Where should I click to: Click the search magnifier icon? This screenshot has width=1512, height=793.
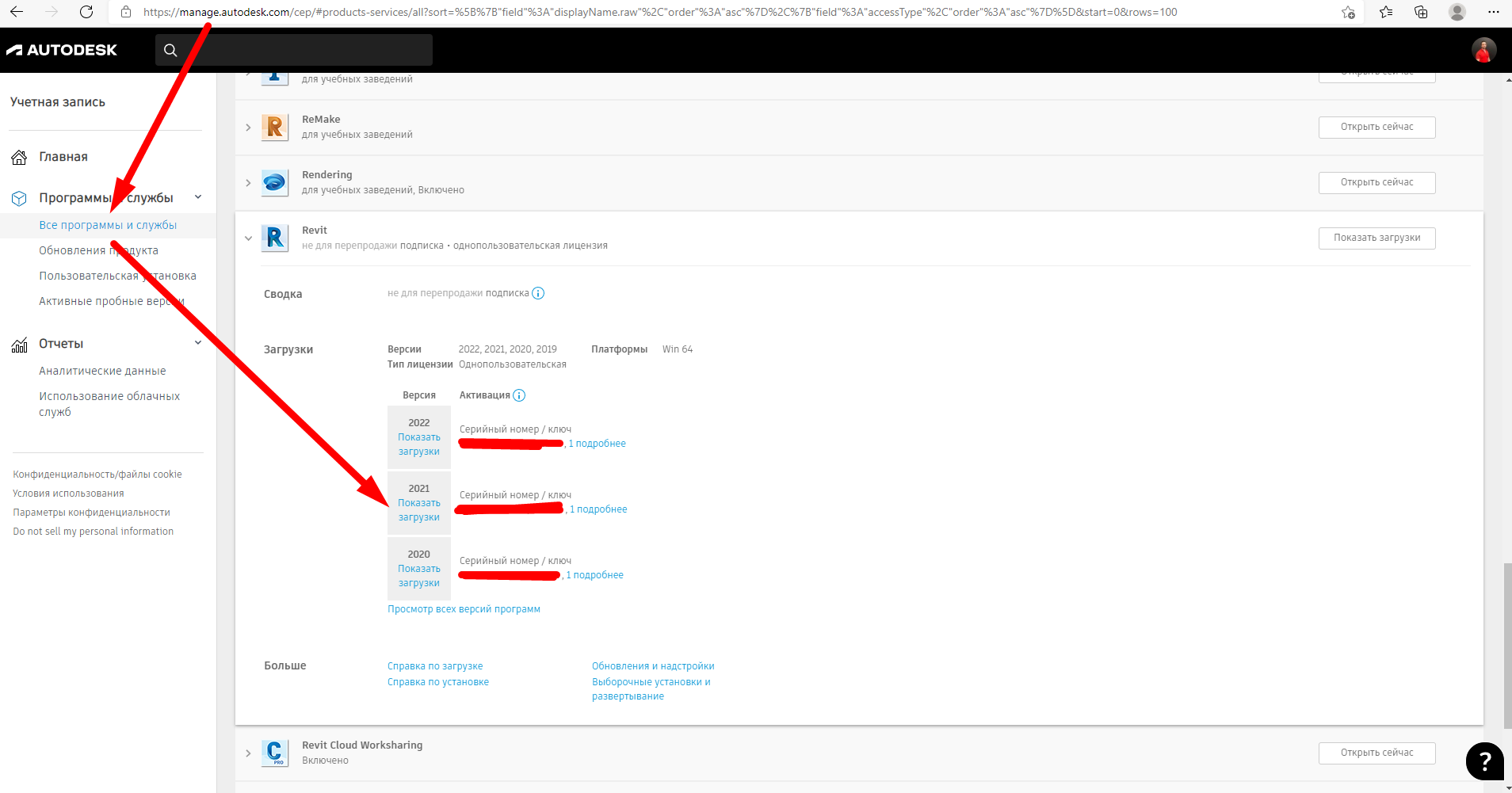point(170,50)
